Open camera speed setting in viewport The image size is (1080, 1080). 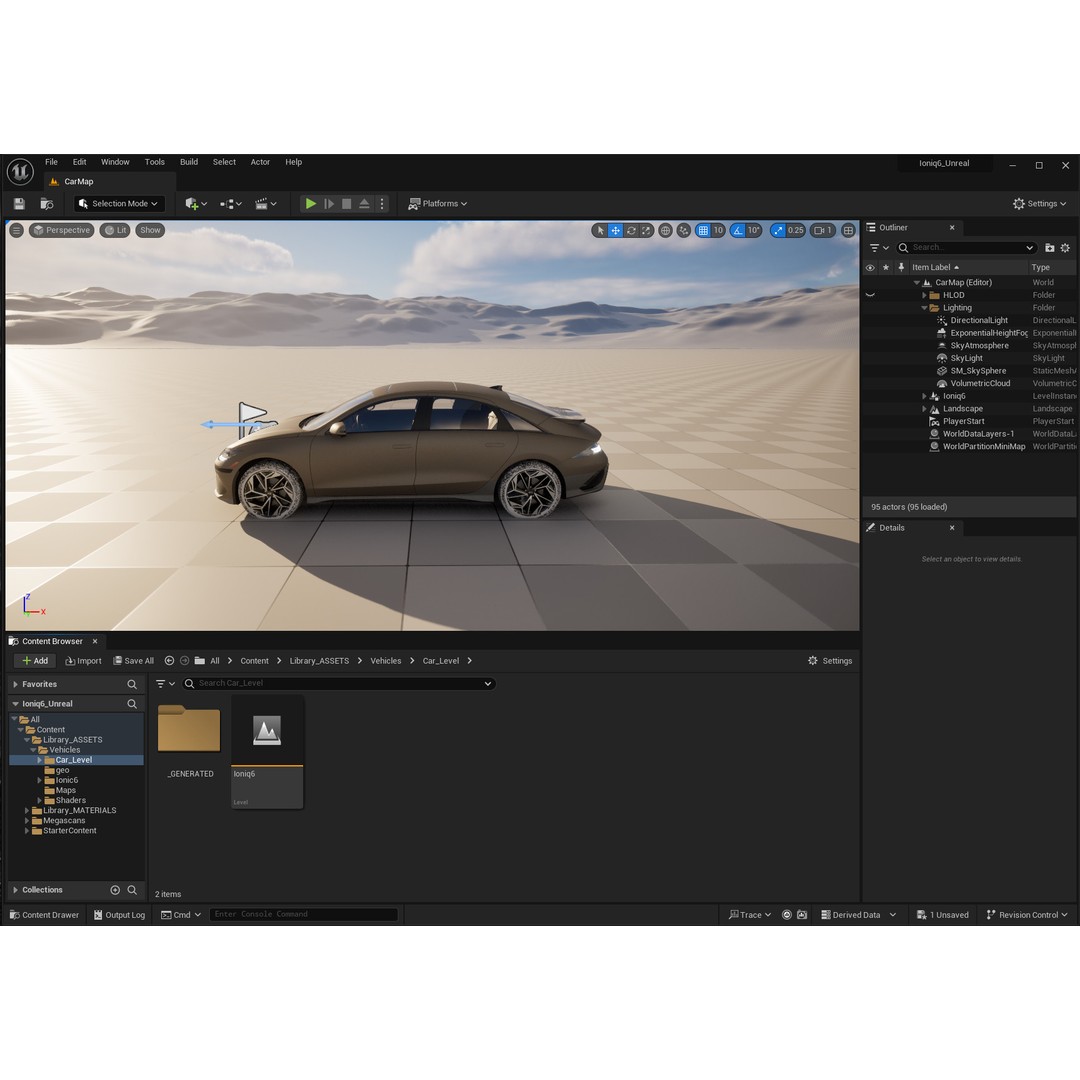coord(823,231)
